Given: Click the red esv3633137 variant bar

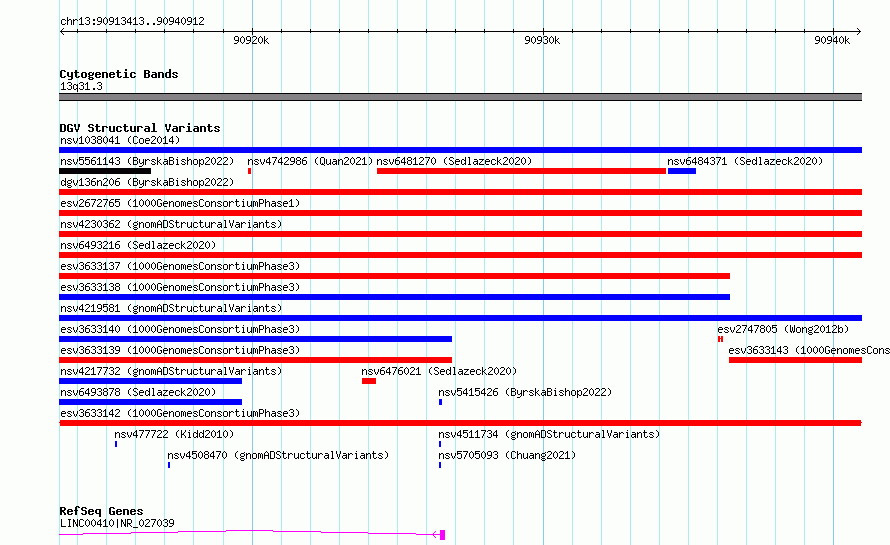Looking at the screenshot, I should pos(394,276).
